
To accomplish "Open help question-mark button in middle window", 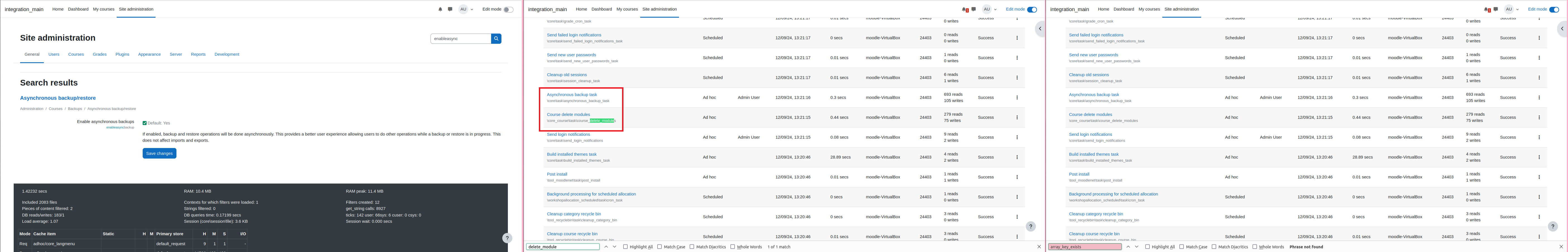I will click(1031, 227).
